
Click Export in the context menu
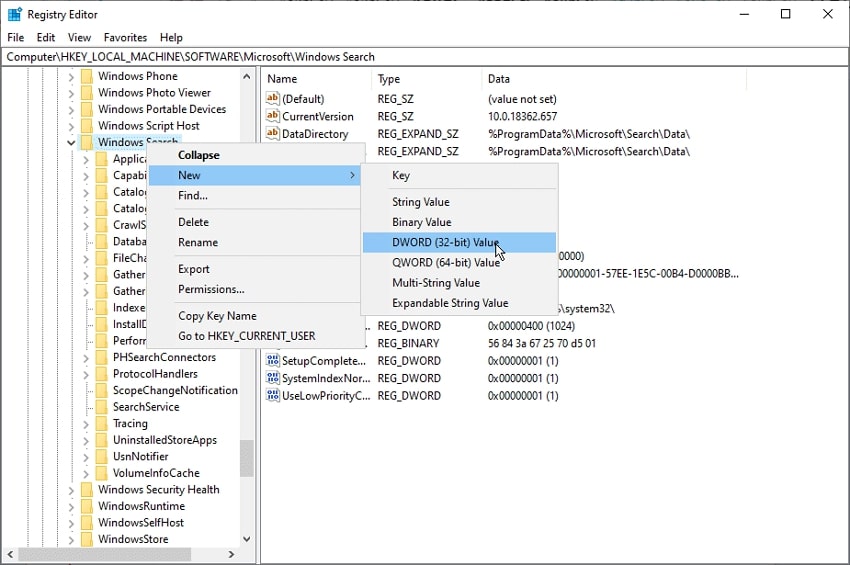(255, 269)
